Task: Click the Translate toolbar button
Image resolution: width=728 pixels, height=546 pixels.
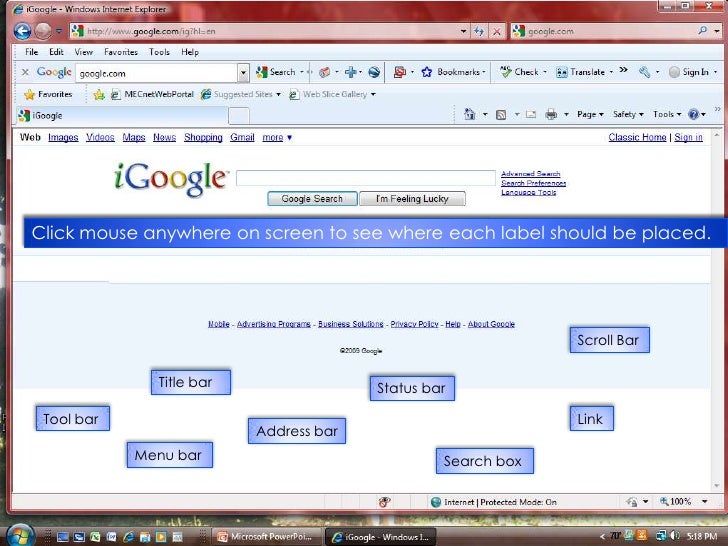Action: click(581, 72)
